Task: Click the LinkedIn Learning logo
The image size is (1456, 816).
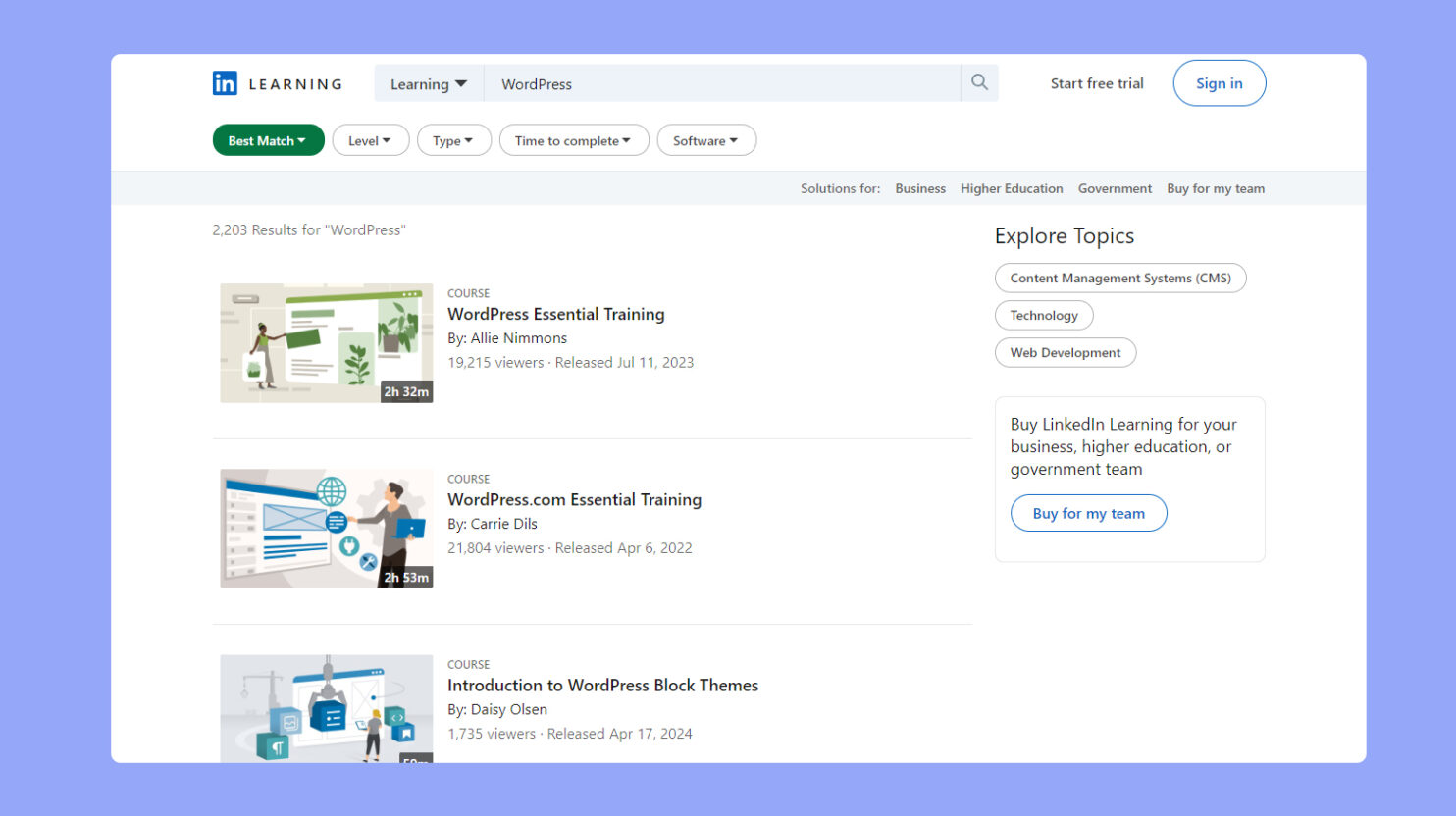Action: pos(278,83)
